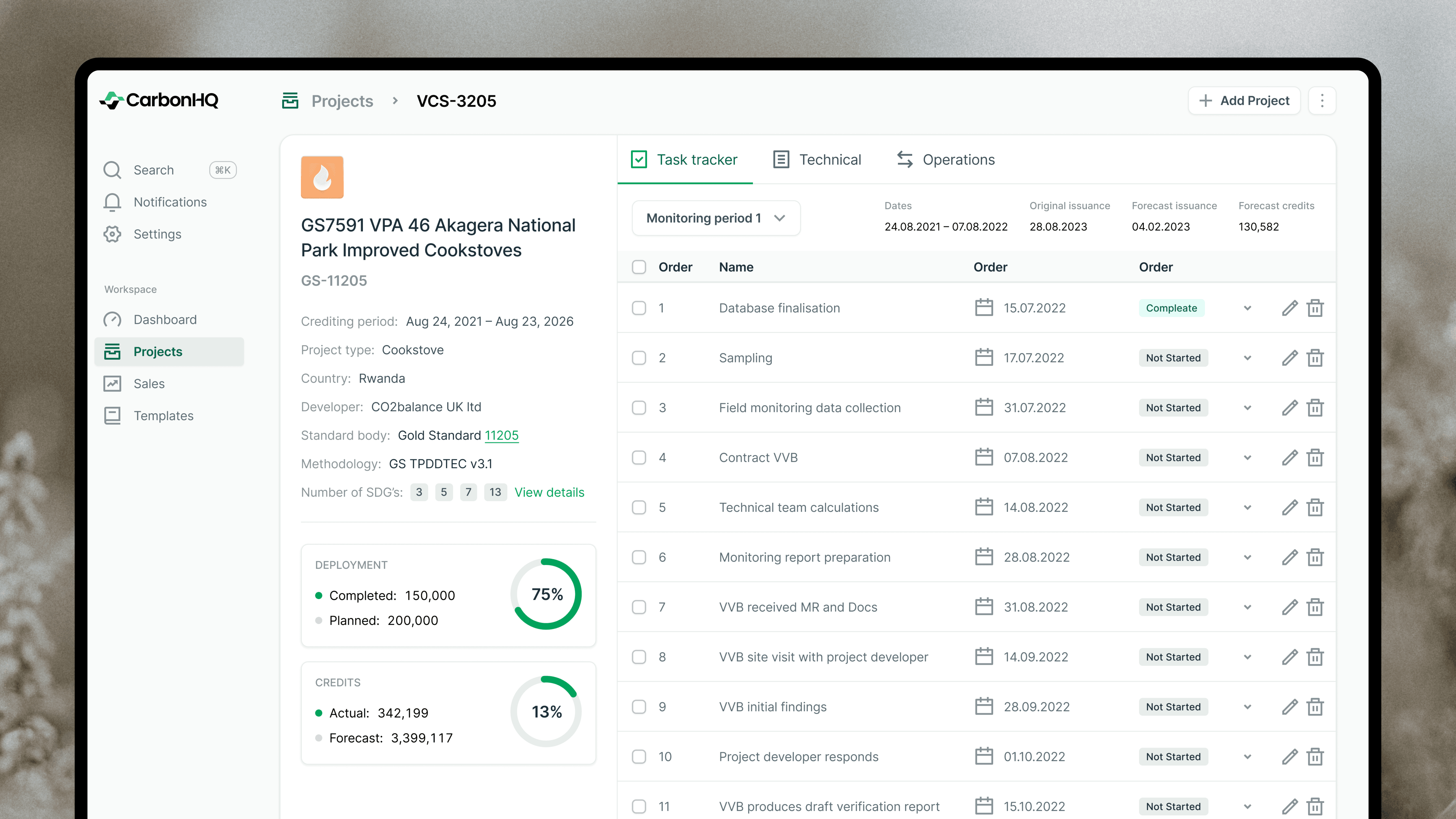Open calendar for VVB initial findings date
1456x819 pixels.
click(984, 706)
